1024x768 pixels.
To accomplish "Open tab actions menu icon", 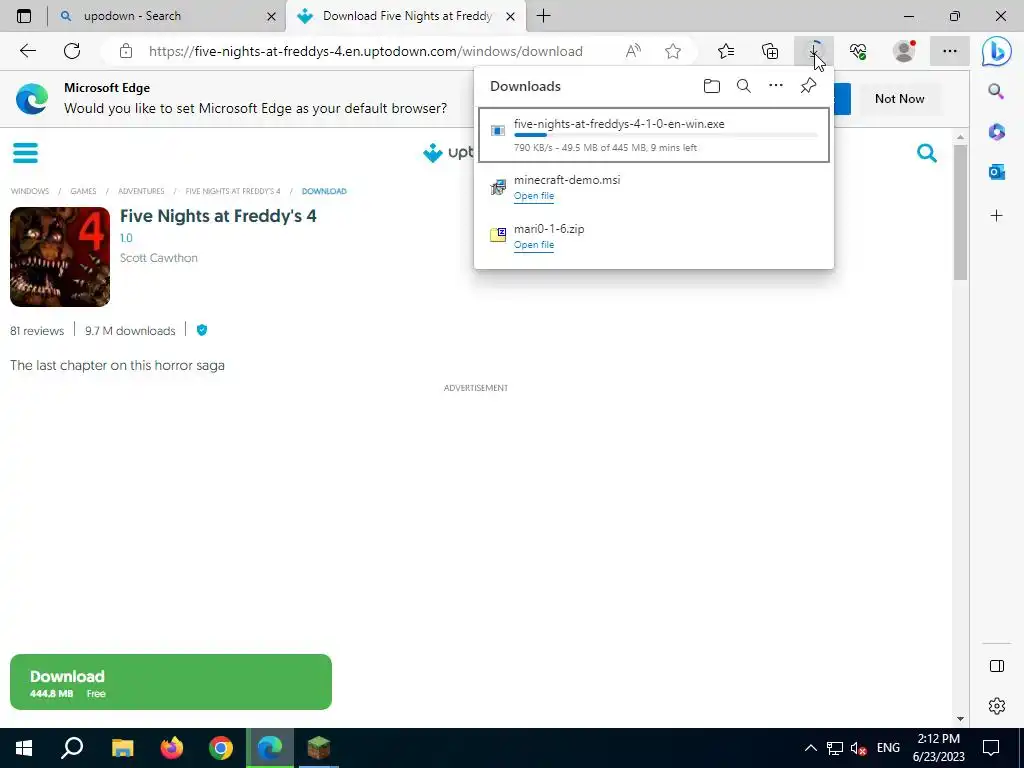I will pos(24,16).
